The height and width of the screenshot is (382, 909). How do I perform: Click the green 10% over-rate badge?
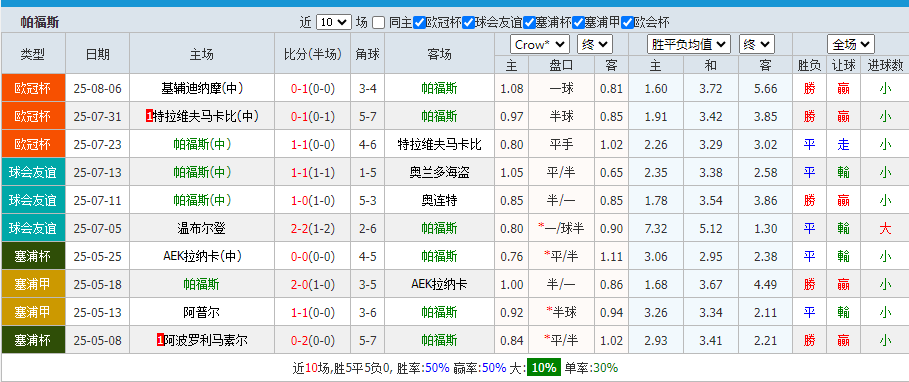click(x=544, y=368)
